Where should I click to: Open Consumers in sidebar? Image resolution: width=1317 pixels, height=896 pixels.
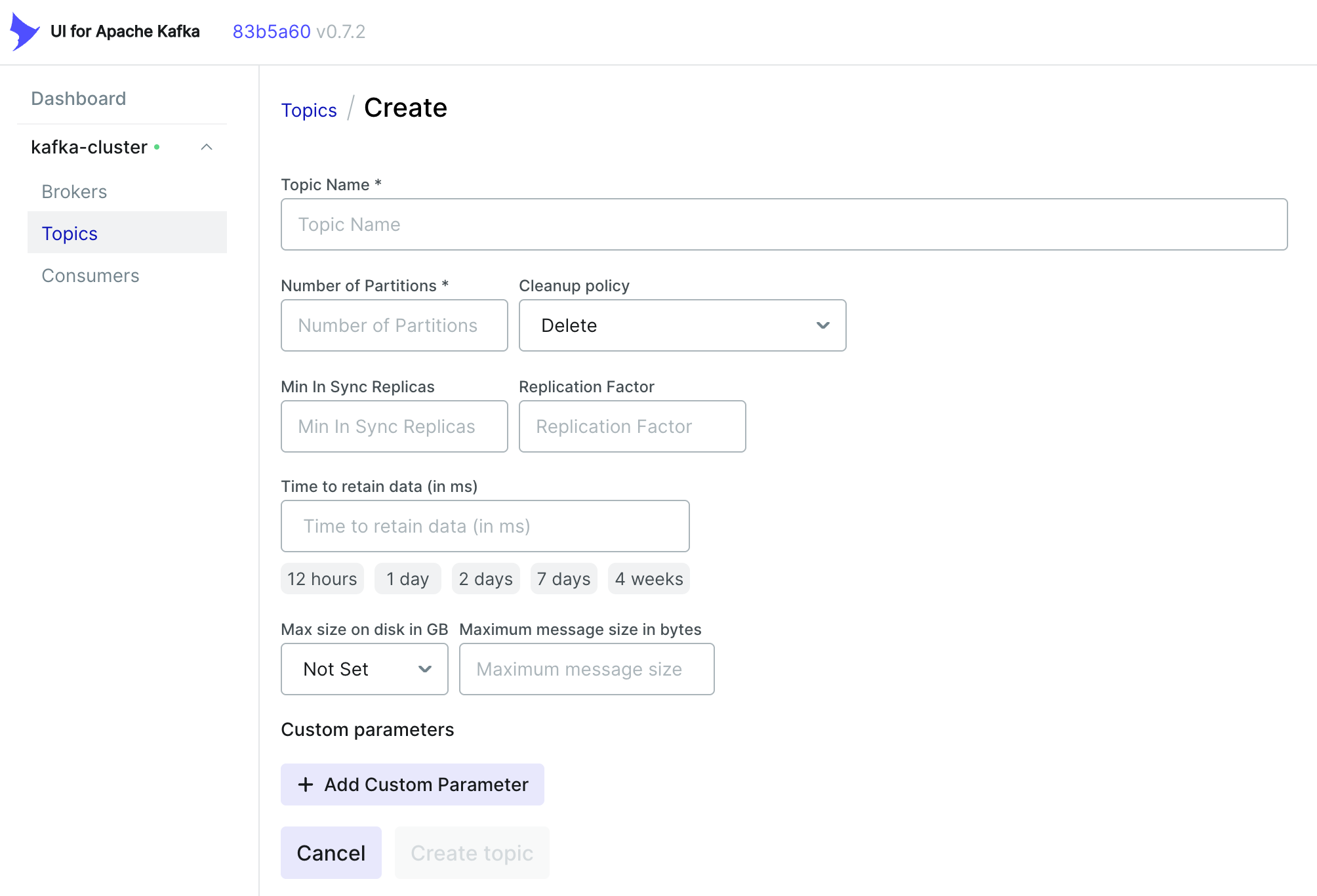91,275
